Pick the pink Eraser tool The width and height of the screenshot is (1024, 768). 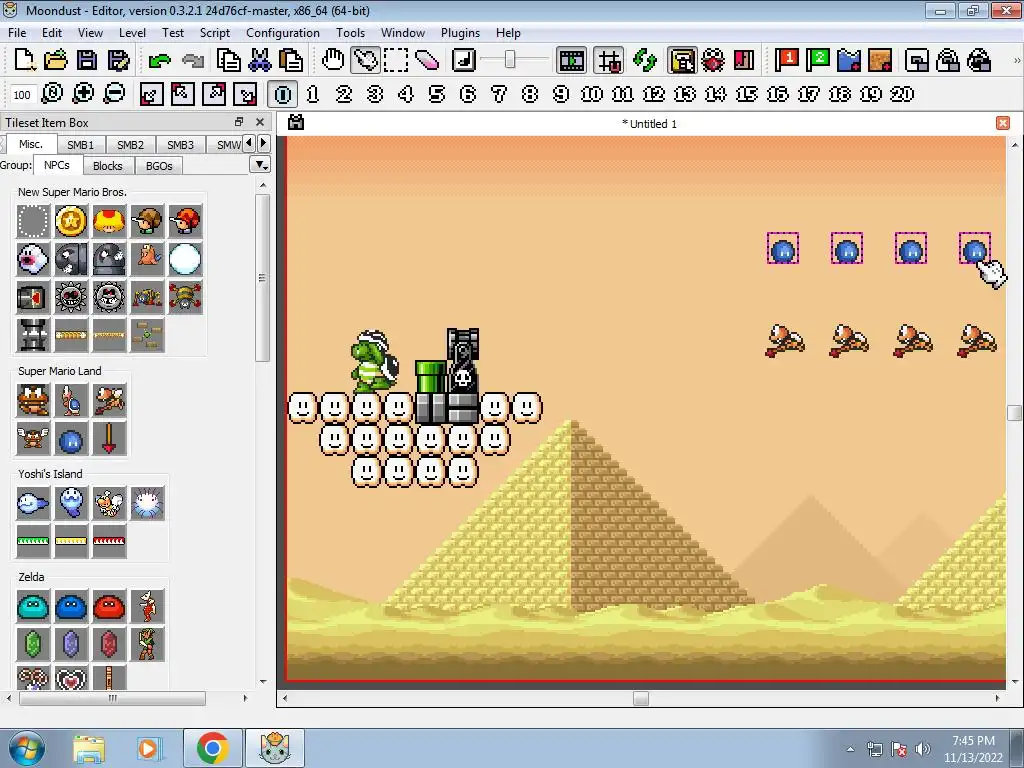(x=427, y=60)
